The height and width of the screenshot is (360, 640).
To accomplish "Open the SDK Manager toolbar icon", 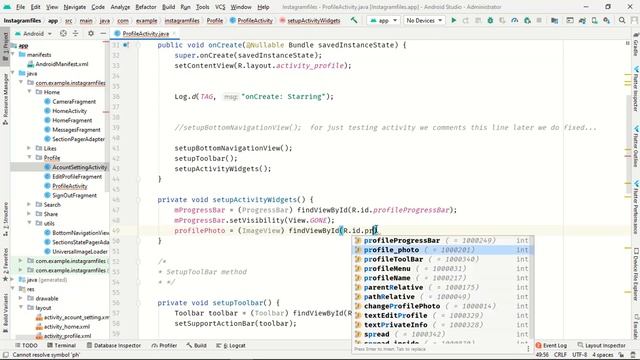I will pos(607,20).
